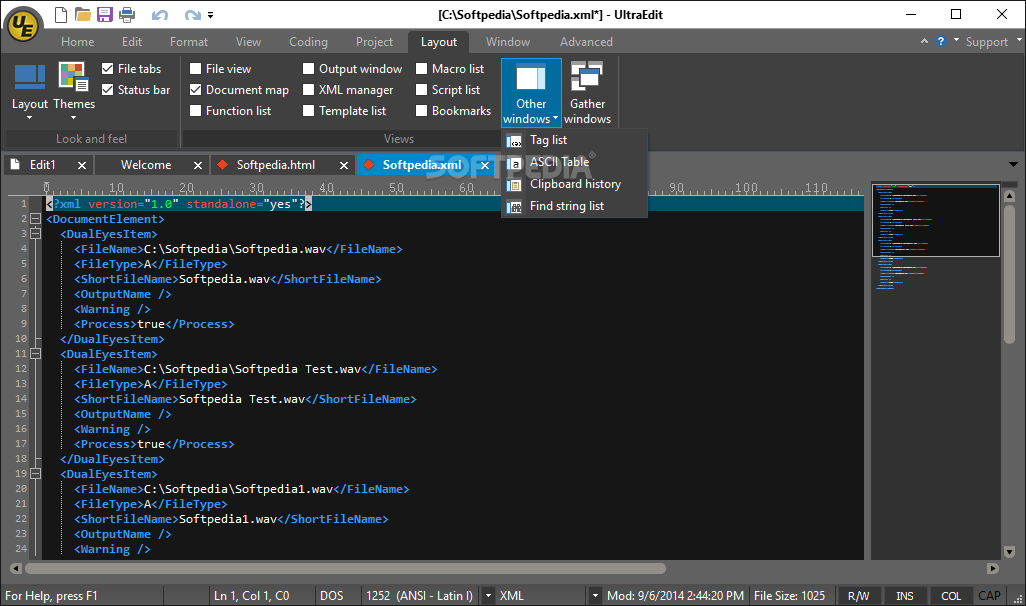The width and height of the screenshot is (1026, 606).
Task: Check the Macro list checkbox
Action: 421,69
